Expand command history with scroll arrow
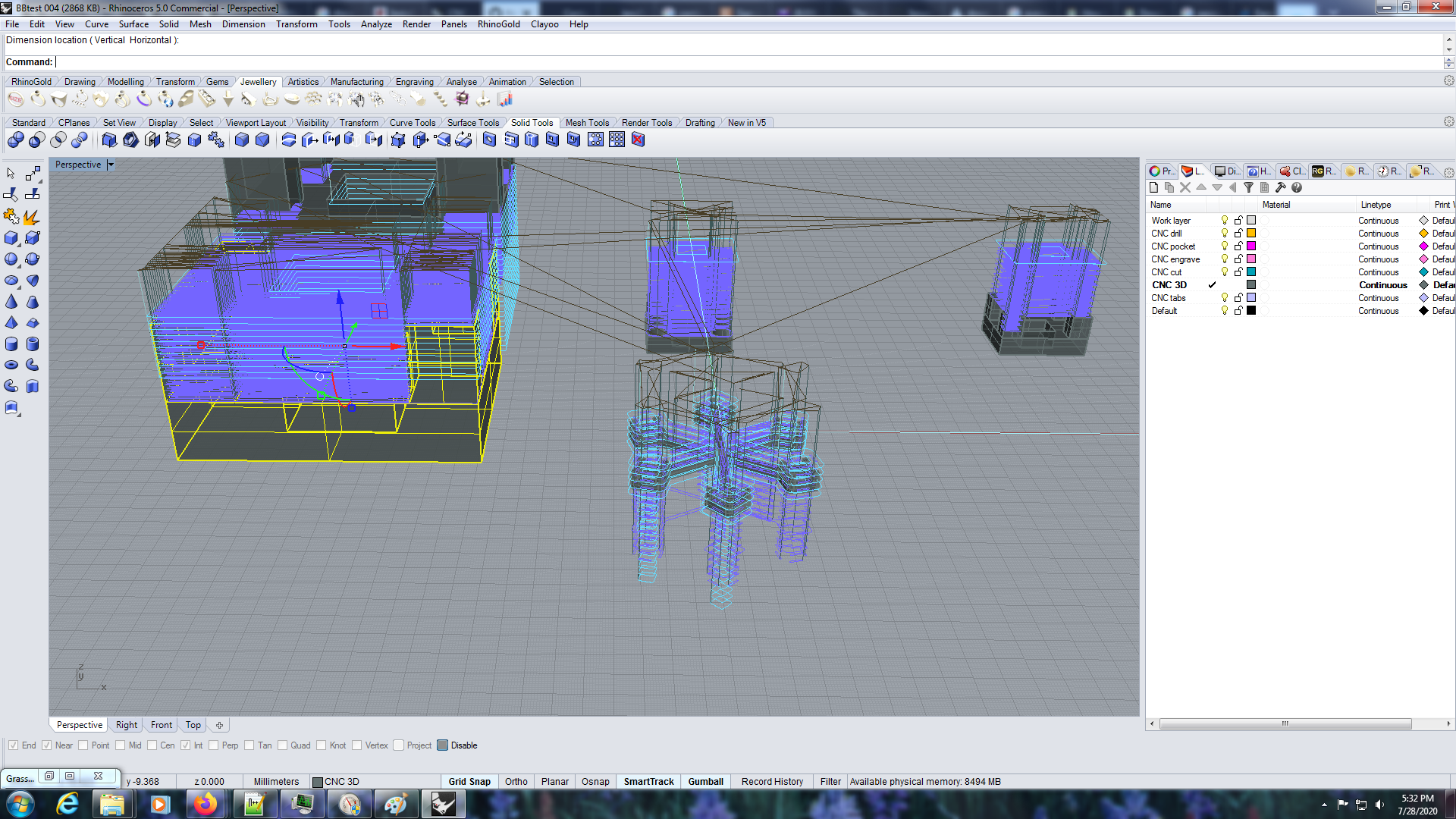The image size is (1456, 819). pyautogui.click(x=1449, y=39)
